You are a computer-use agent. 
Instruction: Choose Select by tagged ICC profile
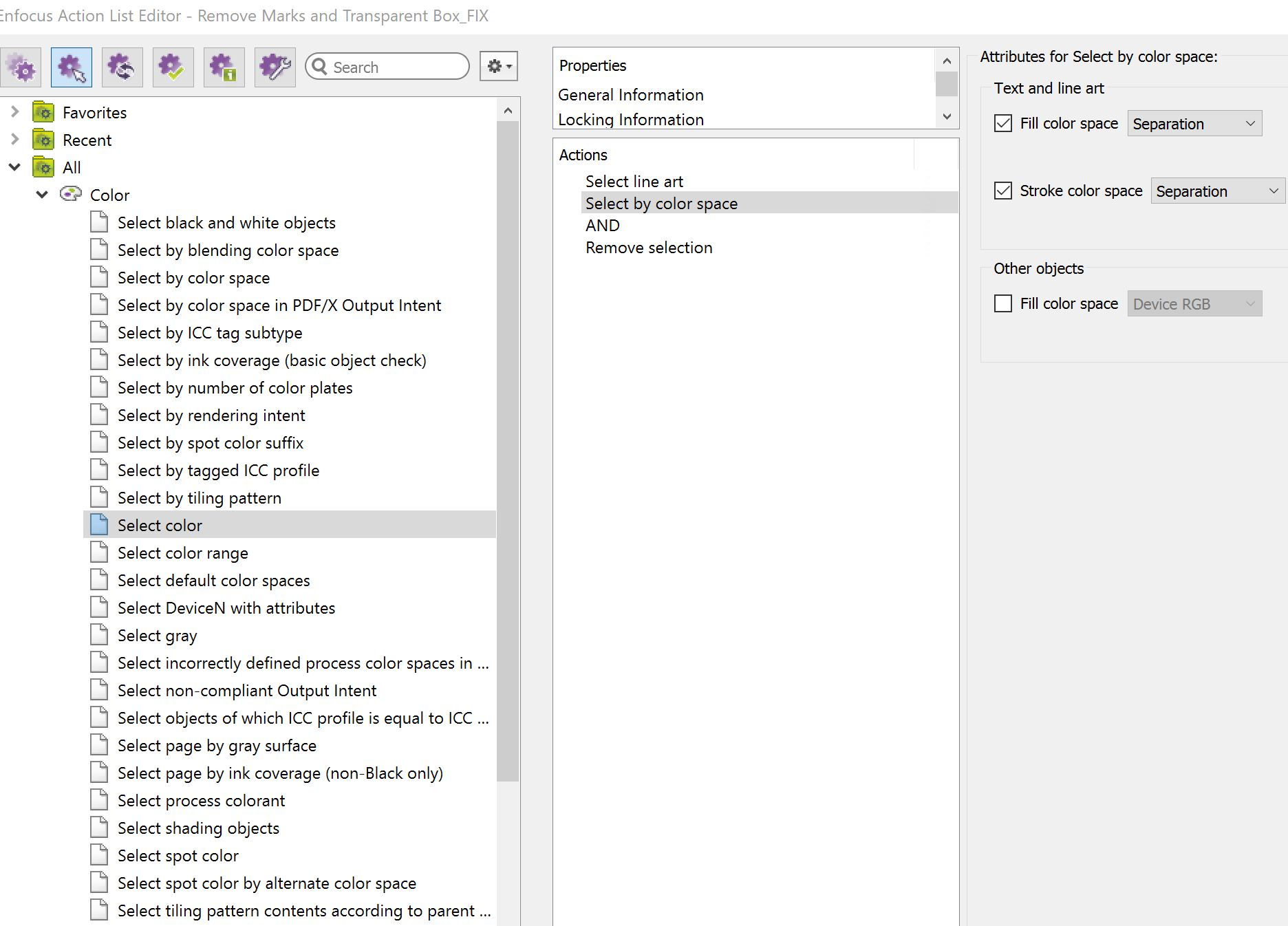coord(218,471)
